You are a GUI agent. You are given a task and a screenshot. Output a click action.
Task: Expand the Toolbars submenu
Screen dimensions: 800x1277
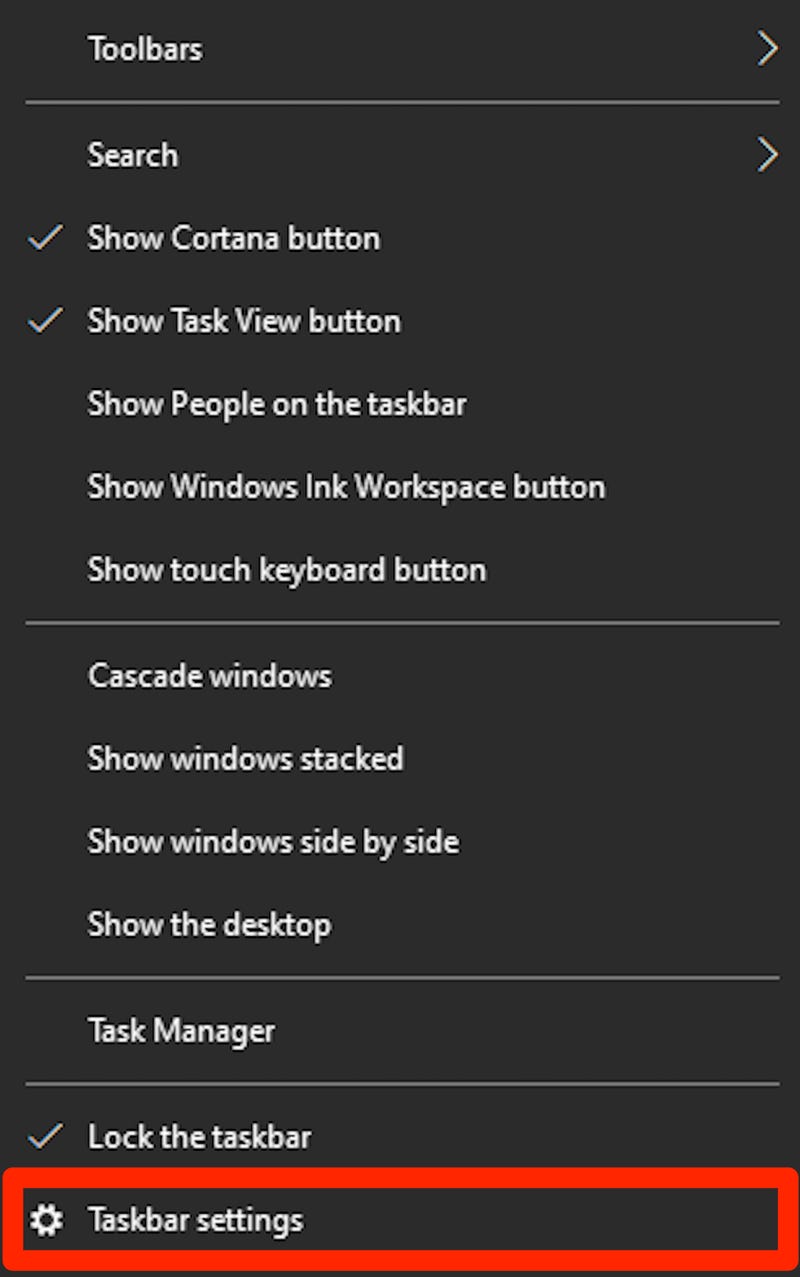tap(146, 48)
